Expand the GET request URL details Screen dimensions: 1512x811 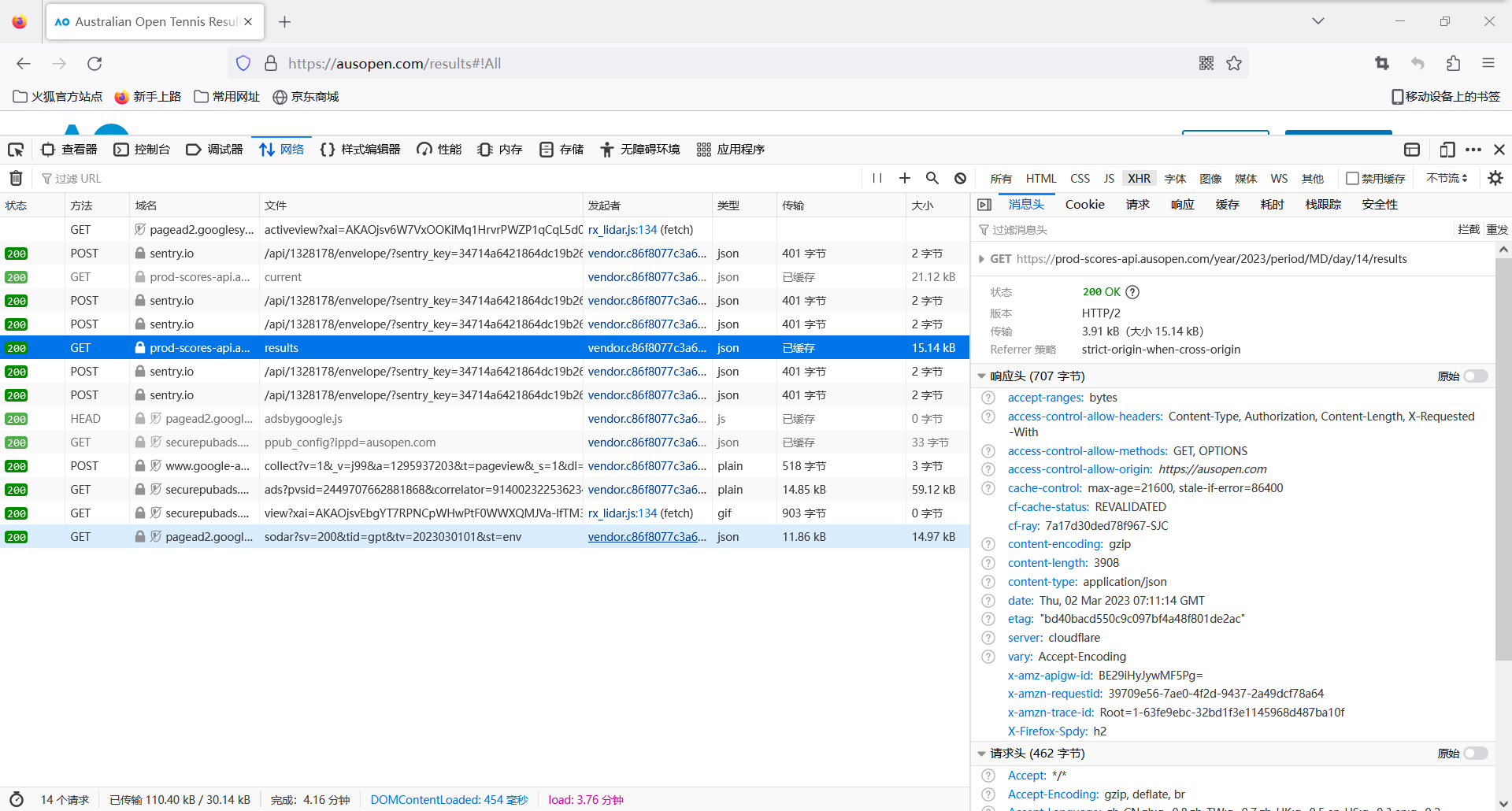[981, 259]
